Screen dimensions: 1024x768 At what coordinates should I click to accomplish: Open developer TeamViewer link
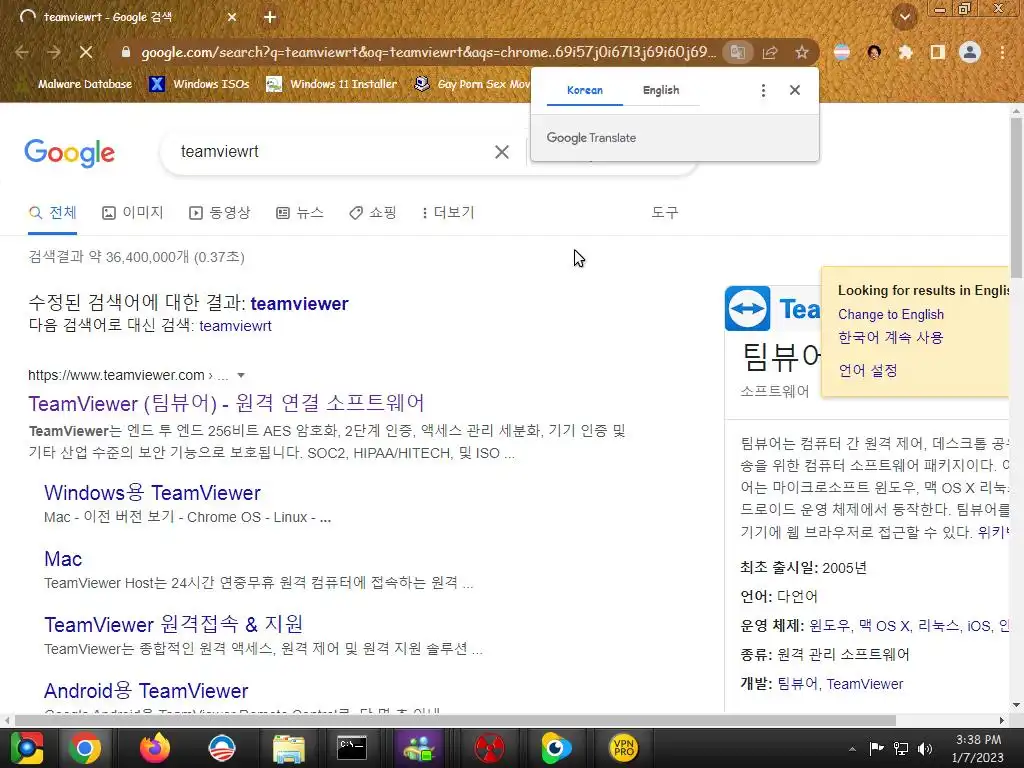865,684
